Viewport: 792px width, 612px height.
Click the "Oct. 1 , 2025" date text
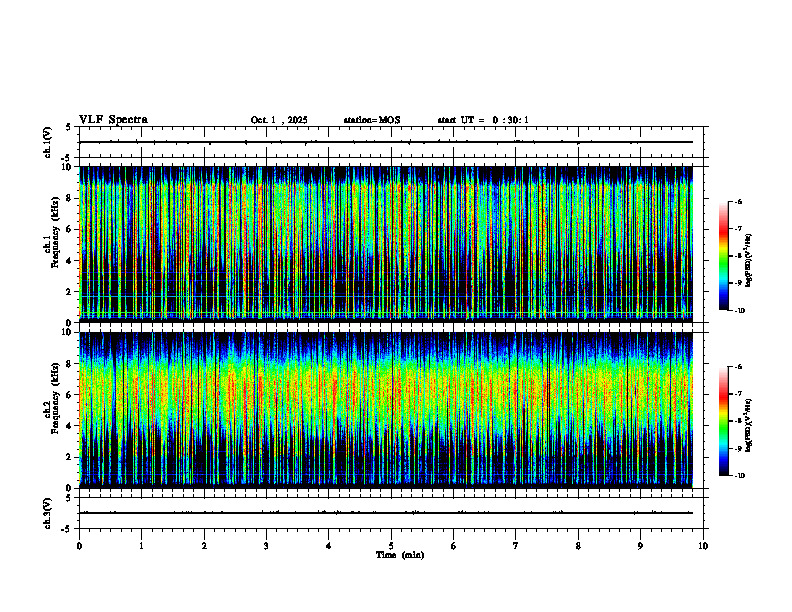(x=279, y=120)
